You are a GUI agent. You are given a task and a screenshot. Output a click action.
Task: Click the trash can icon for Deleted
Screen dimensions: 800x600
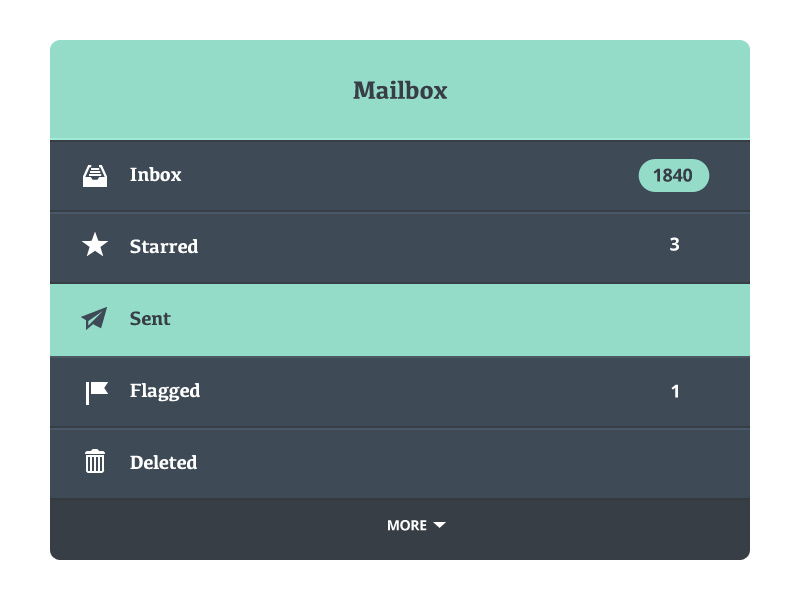[95, 462]
